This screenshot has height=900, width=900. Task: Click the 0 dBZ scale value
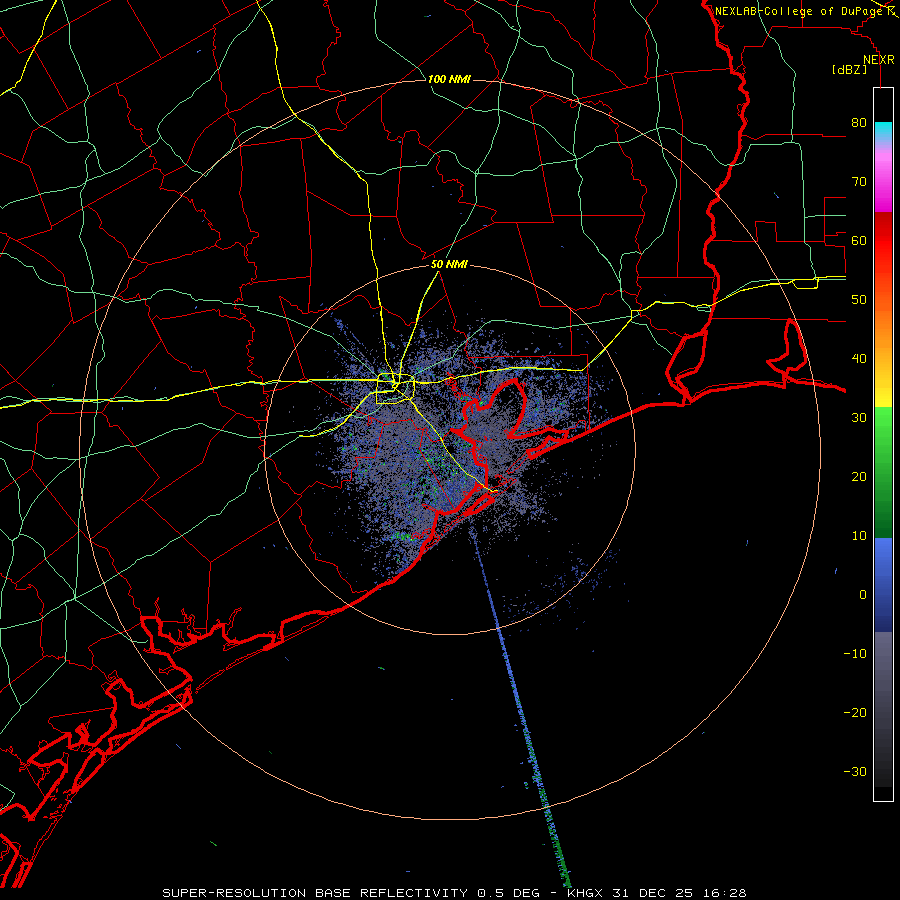point(863,595)
